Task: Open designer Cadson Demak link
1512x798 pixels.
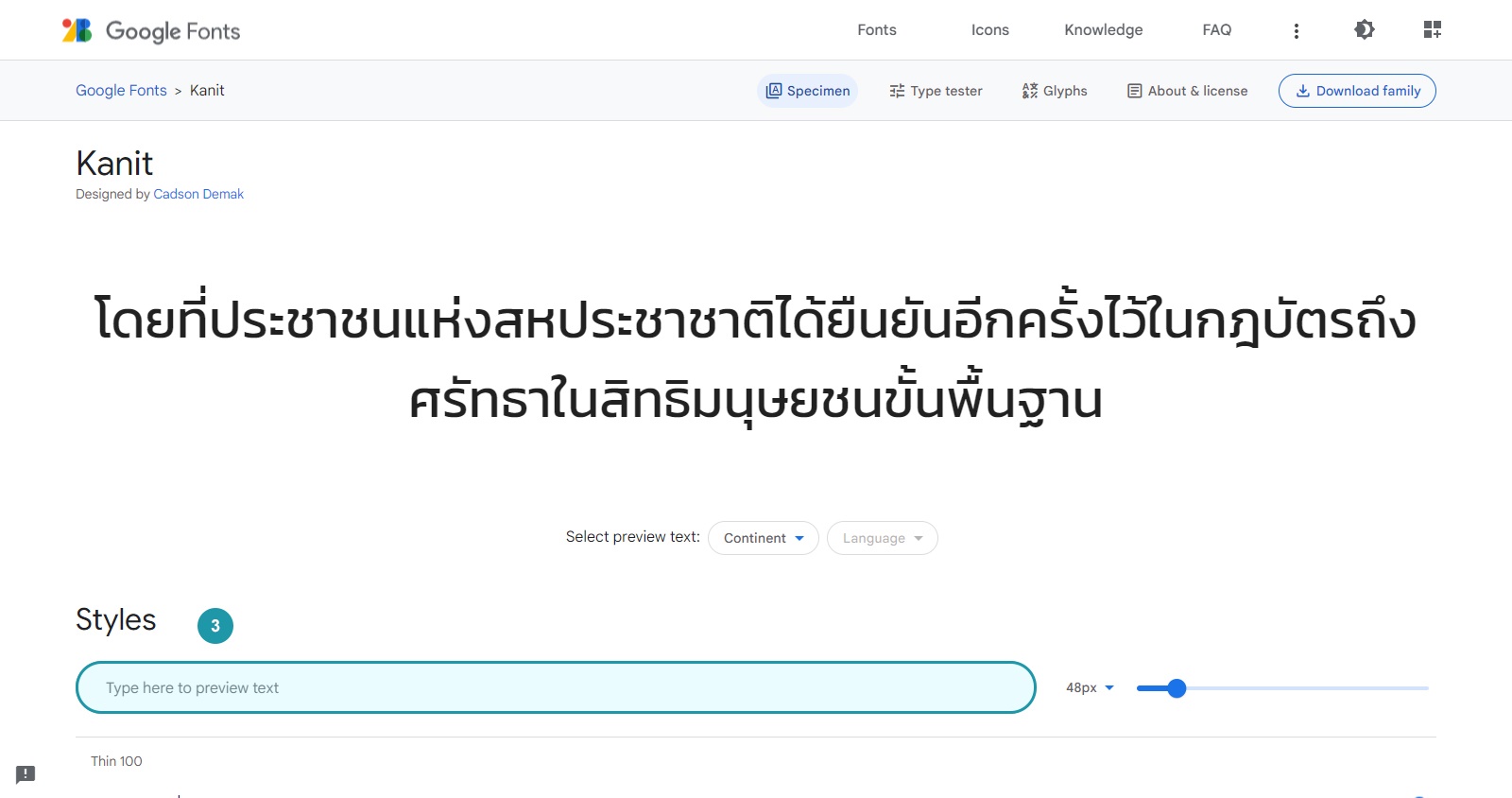Action: (x=198, y=194)
